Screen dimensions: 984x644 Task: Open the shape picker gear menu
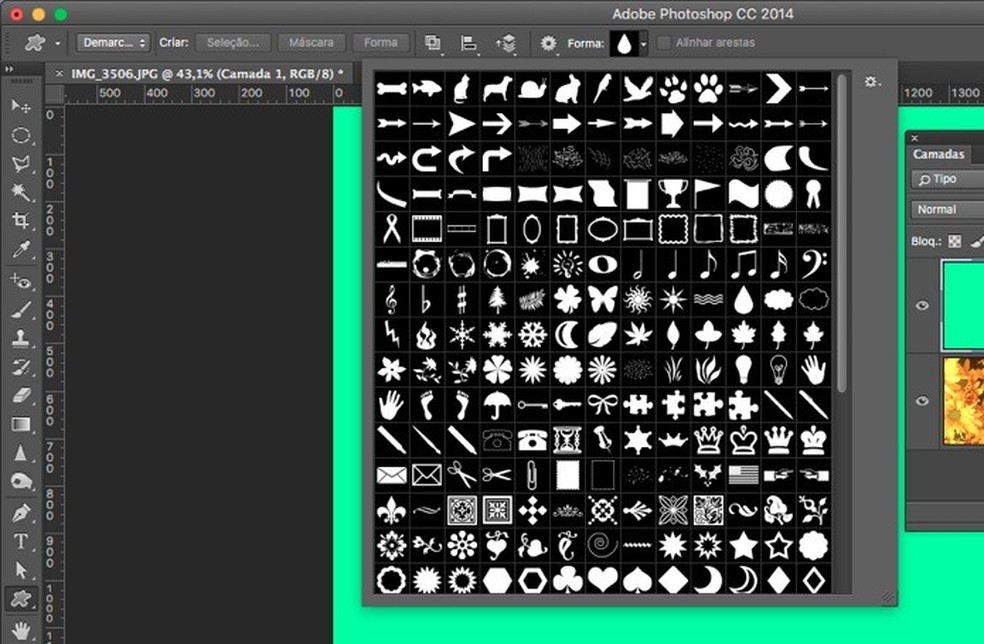(872, 82)
